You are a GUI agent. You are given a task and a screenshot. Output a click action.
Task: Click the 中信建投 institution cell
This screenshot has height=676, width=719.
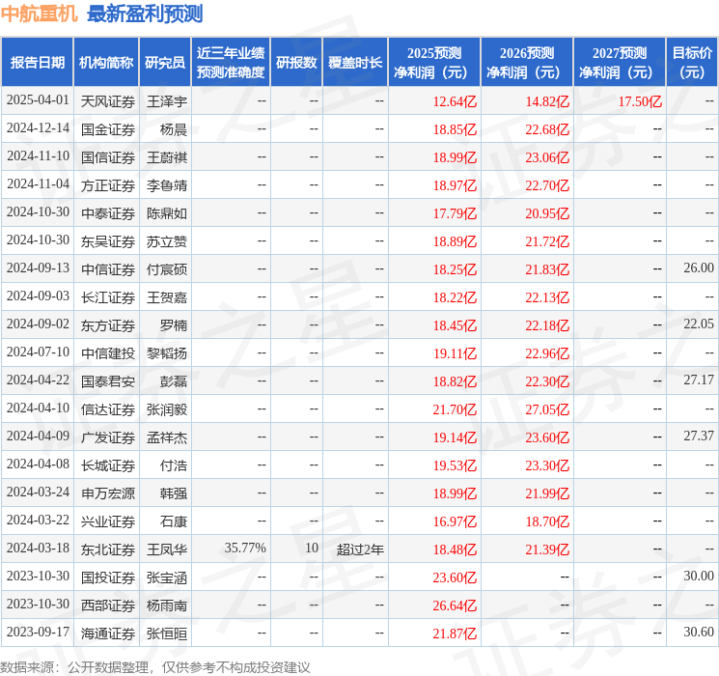108,353
